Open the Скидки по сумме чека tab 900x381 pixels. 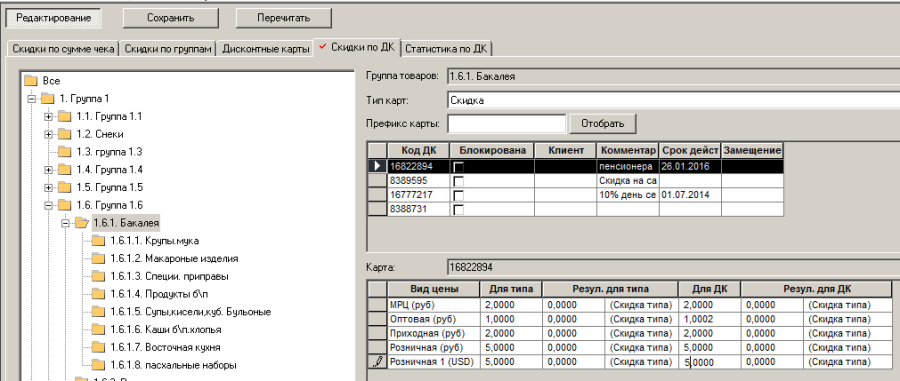click(63, 49)
